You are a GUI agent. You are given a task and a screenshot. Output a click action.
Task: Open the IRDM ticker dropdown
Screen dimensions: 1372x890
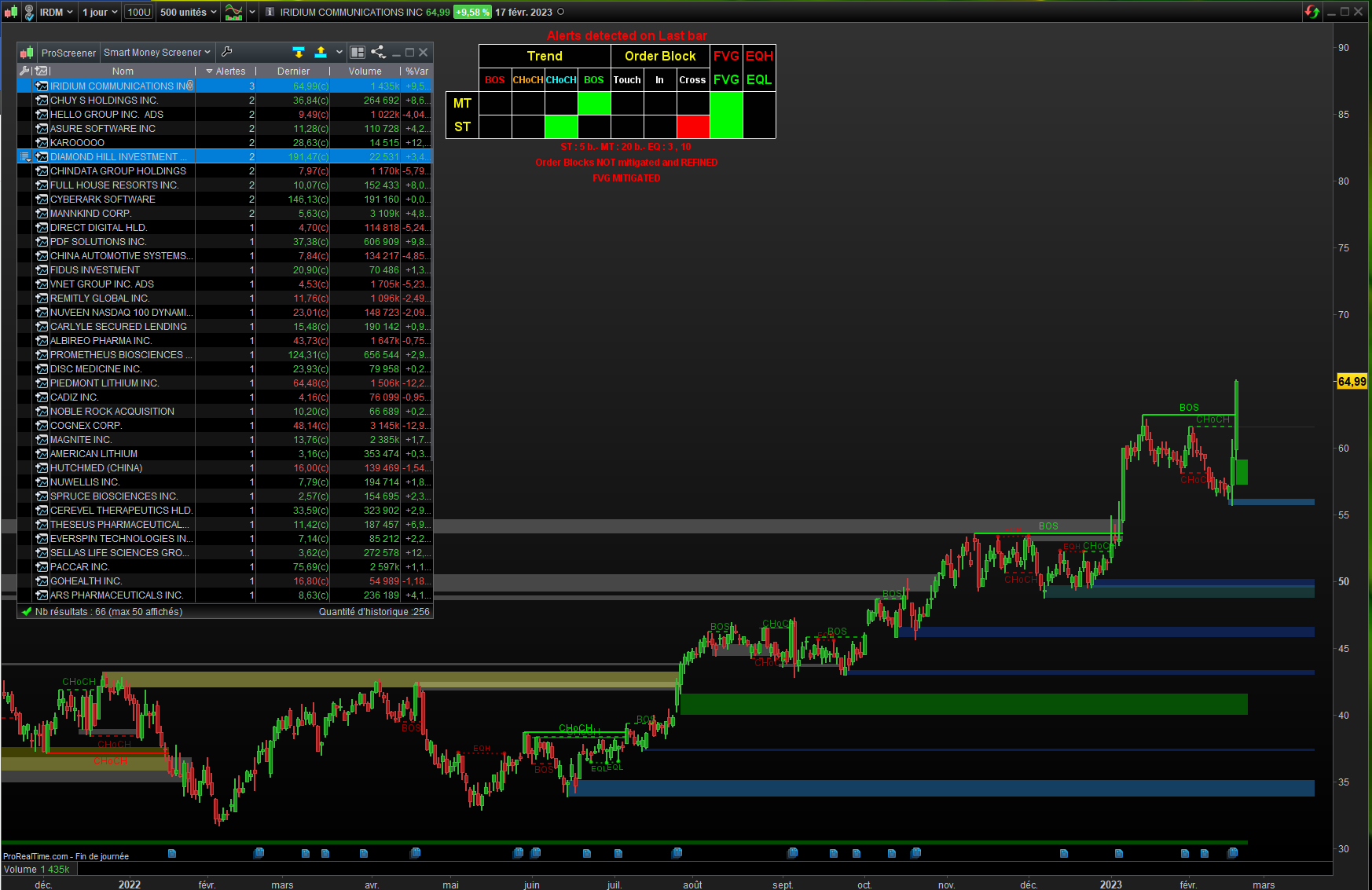56,12
